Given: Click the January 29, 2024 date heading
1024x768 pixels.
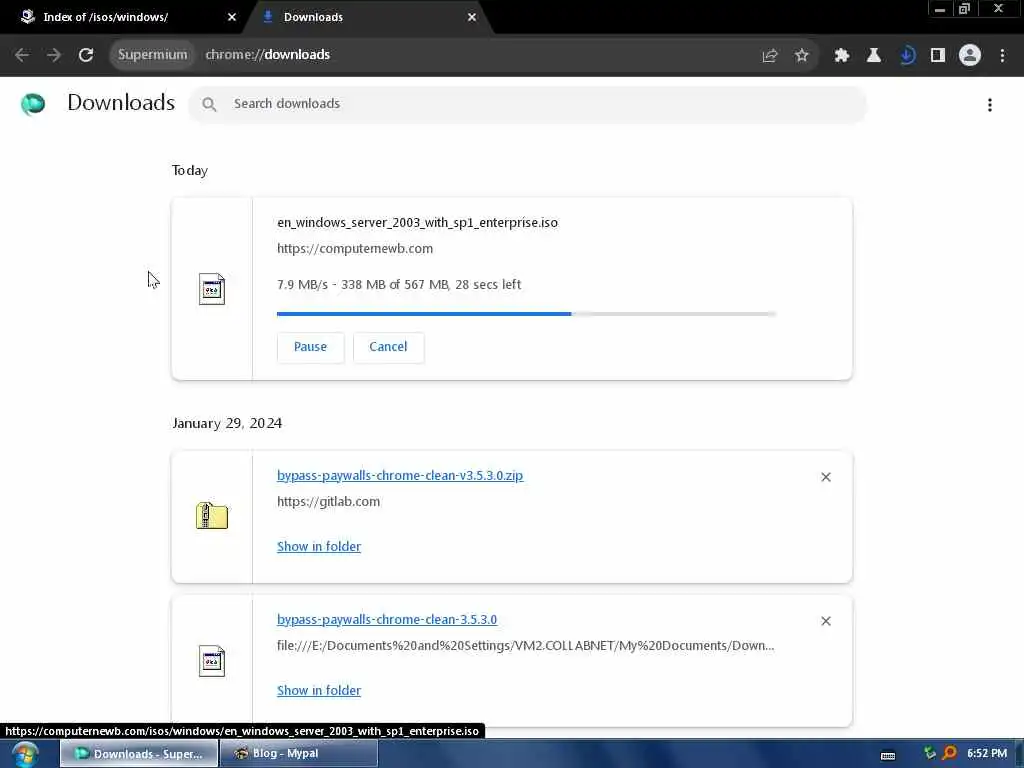Looking at the screenshot, I should [227, 423].
